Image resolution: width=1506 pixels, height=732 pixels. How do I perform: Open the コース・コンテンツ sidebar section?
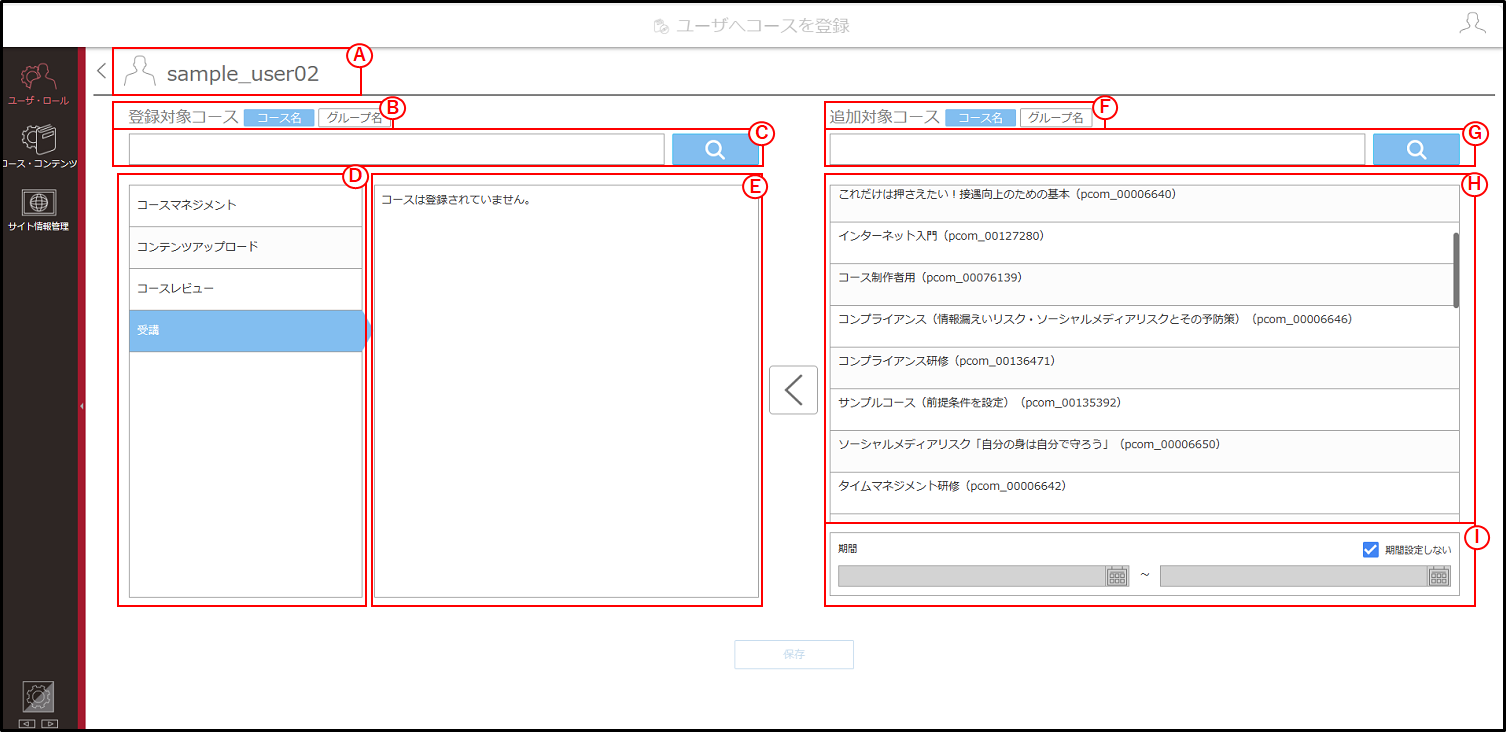[39, 146]
